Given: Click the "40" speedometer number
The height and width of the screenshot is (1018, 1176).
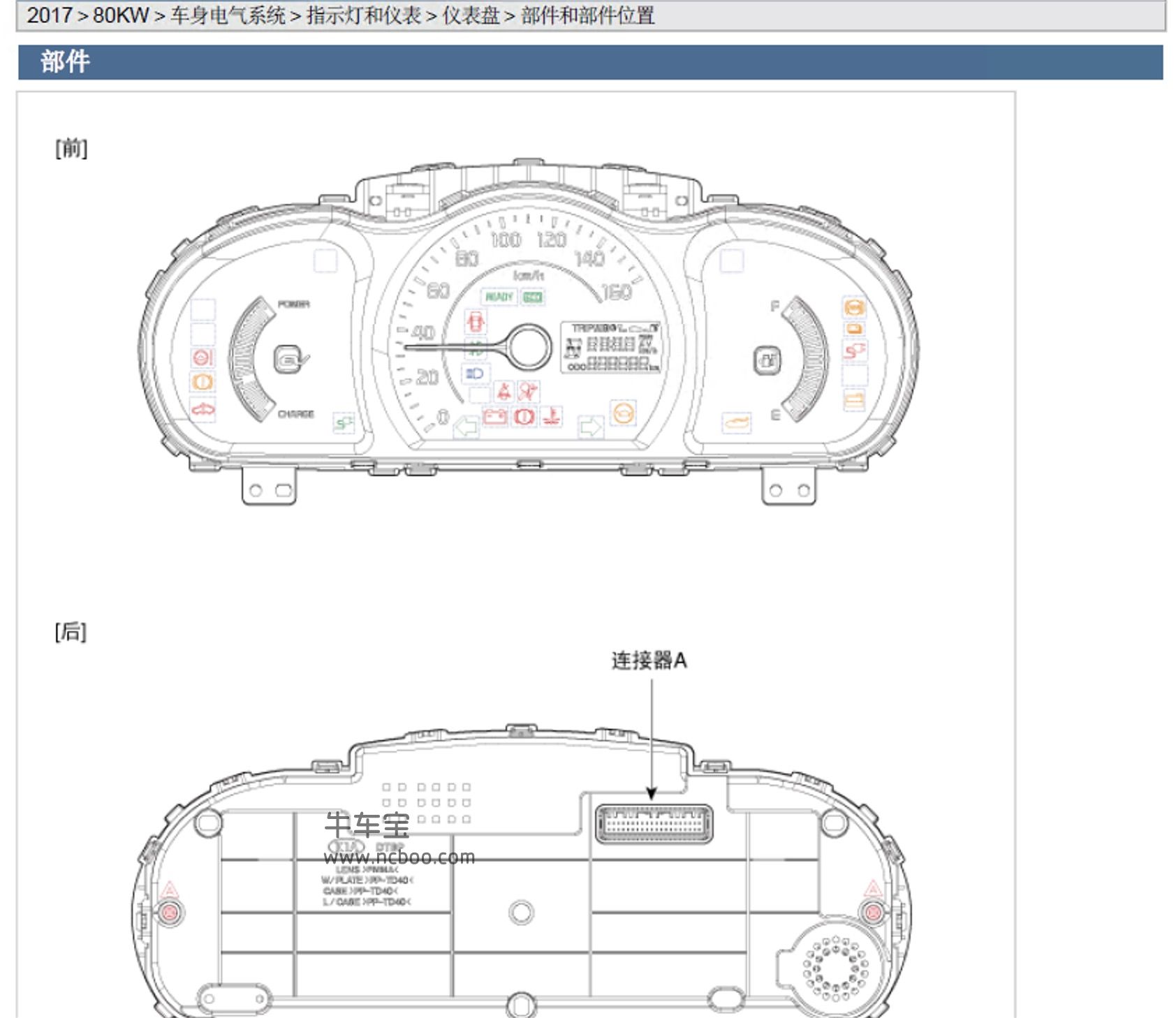Looking at the screenshot, I should tap(423, 333).
